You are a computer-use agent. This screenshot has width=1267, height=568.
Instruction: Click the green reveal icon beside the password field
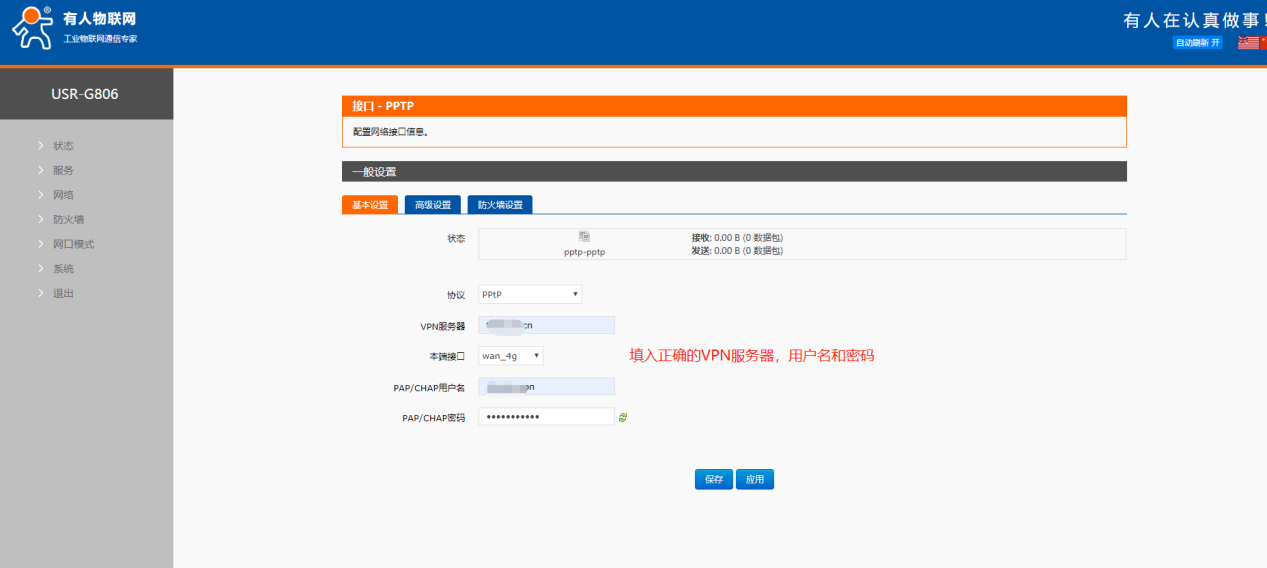click(623, 417)
